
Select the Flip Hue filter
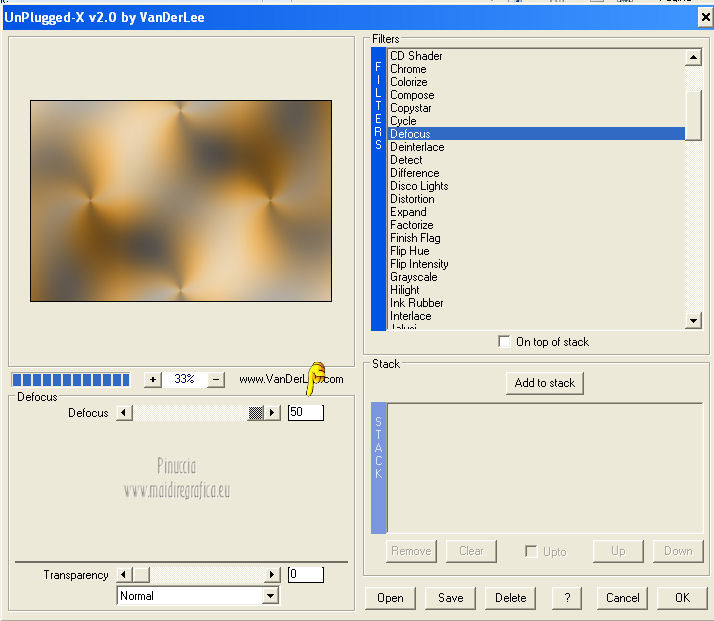click(x=536, y=251)
